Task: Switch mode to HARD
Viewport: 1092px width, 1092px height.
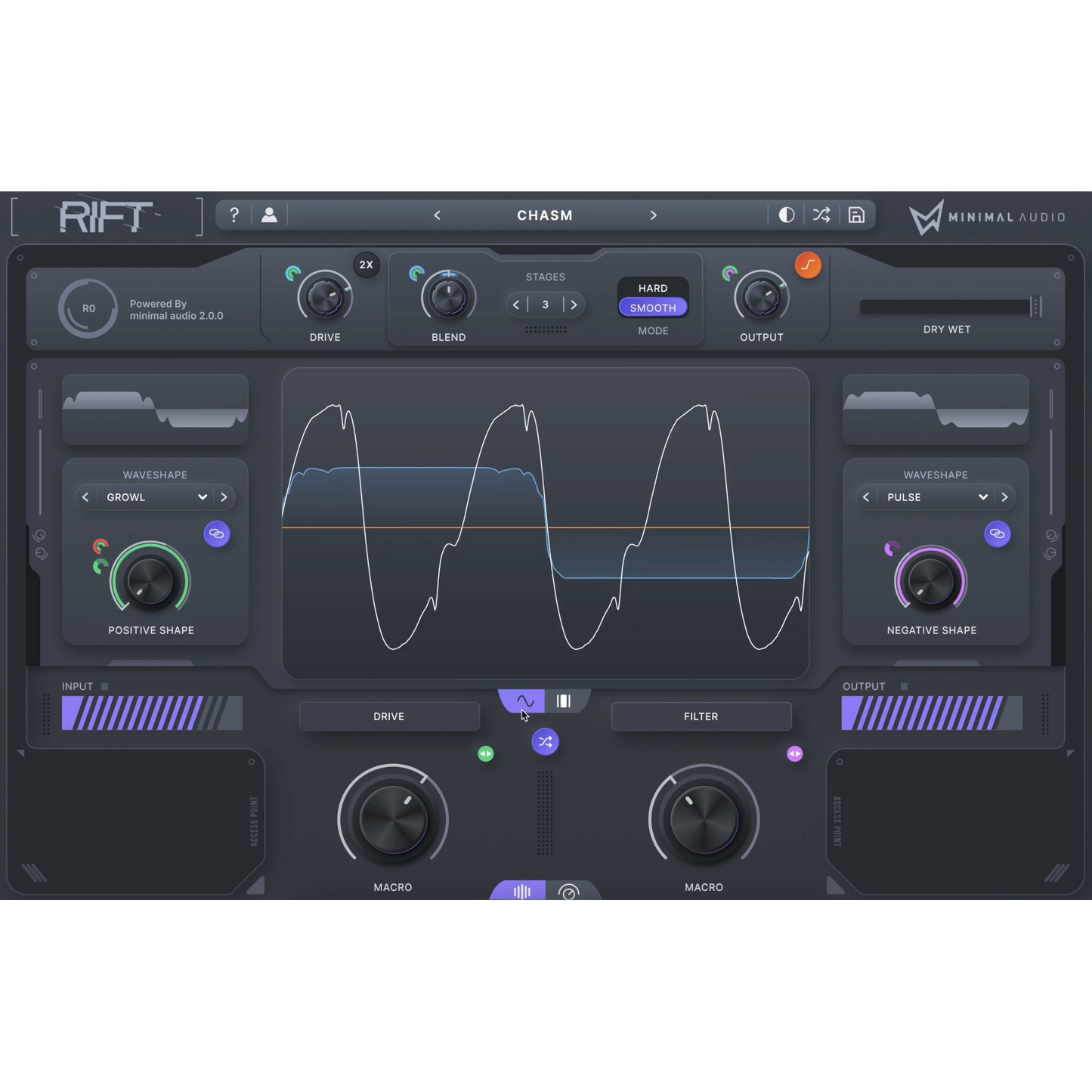Action: pyautogui.click(x=652, y=288)
